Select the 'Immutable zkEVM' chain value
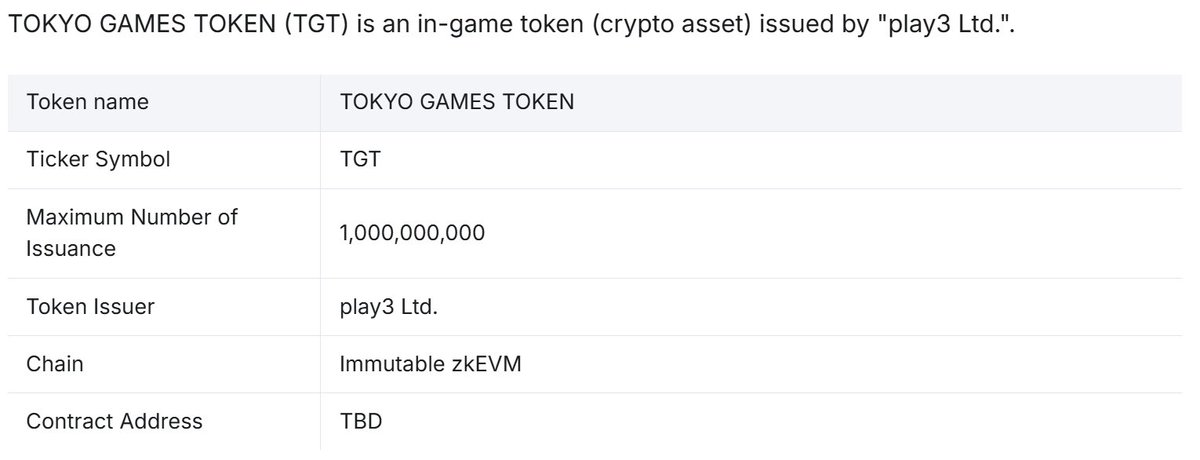 click(430, 364)
